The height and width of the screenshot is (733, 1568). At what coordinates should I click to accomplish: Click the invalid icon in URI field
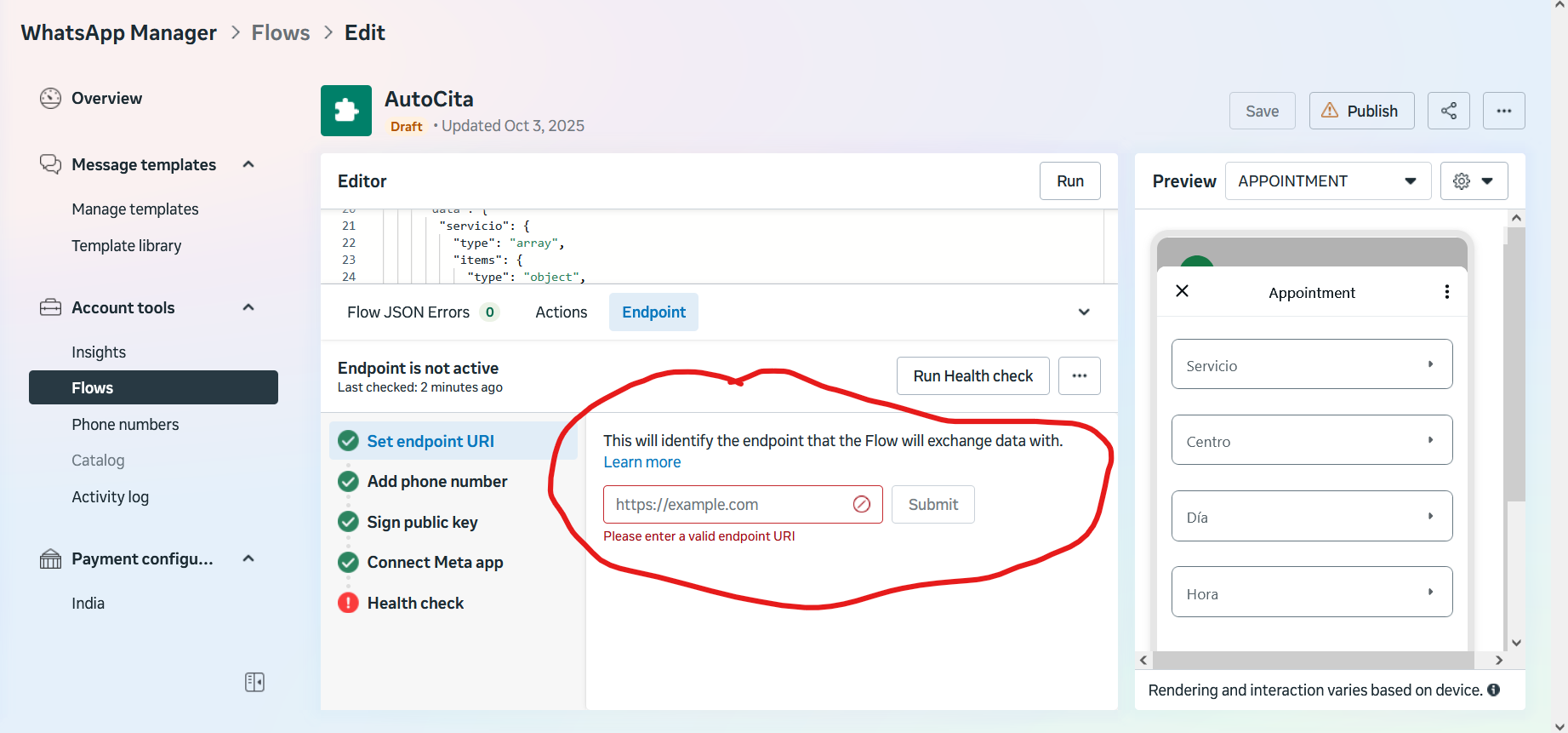point(862,504)
